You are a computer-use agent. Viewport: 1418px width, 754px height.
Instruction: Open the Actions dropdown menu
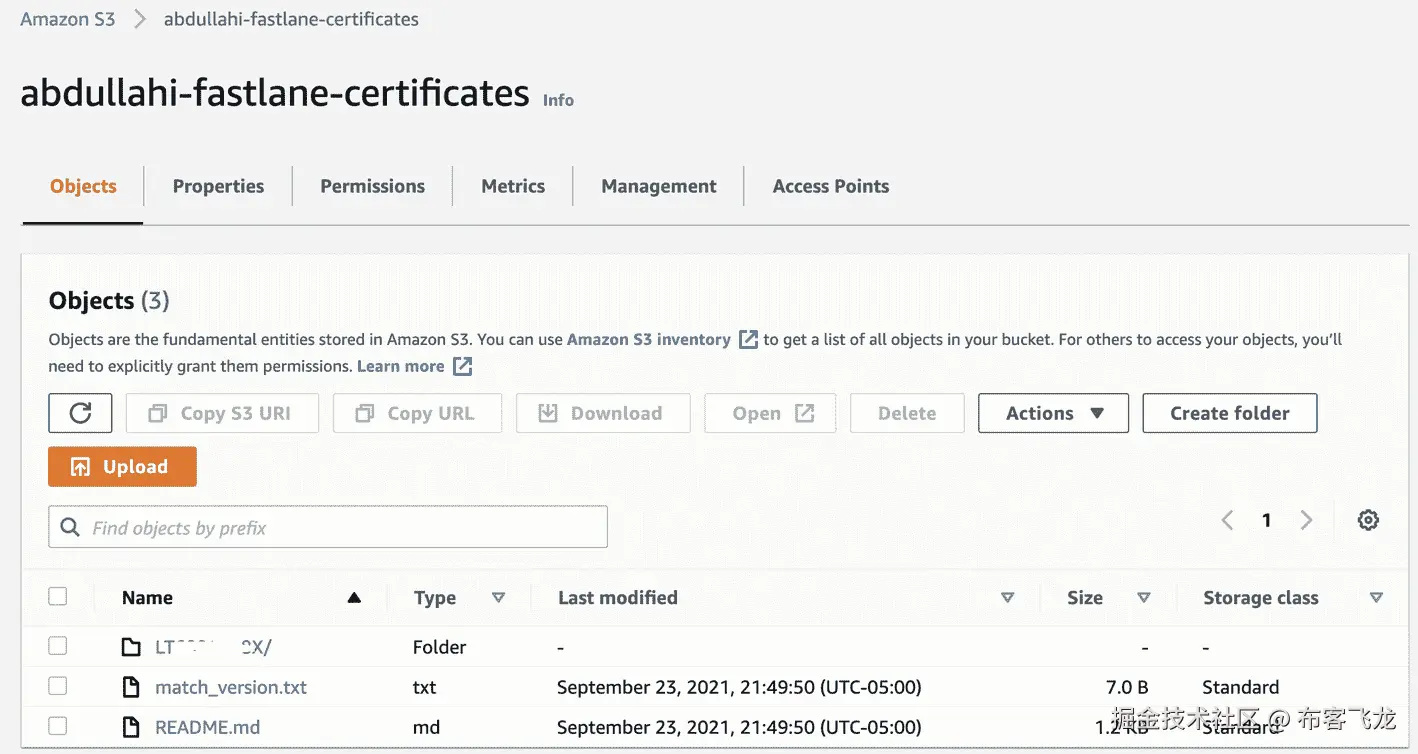click(1053, 413)
